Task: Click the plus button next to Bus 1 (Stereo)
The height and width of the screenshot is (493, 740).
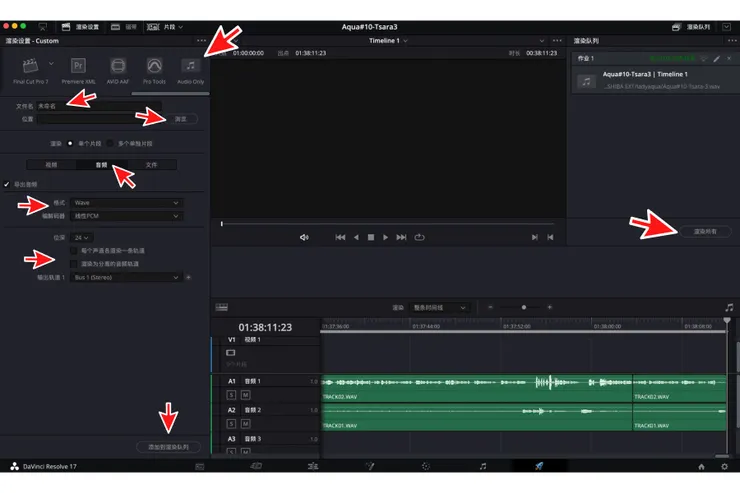Action: 188,277
